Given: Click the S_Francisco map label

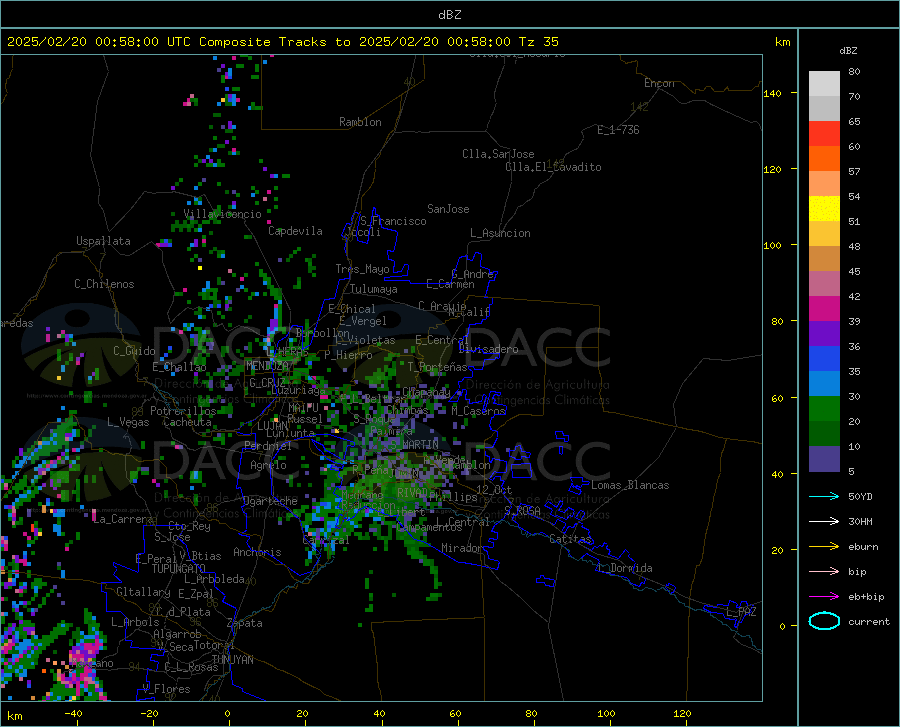Looking at the screenshot, I should pos(393,221).
